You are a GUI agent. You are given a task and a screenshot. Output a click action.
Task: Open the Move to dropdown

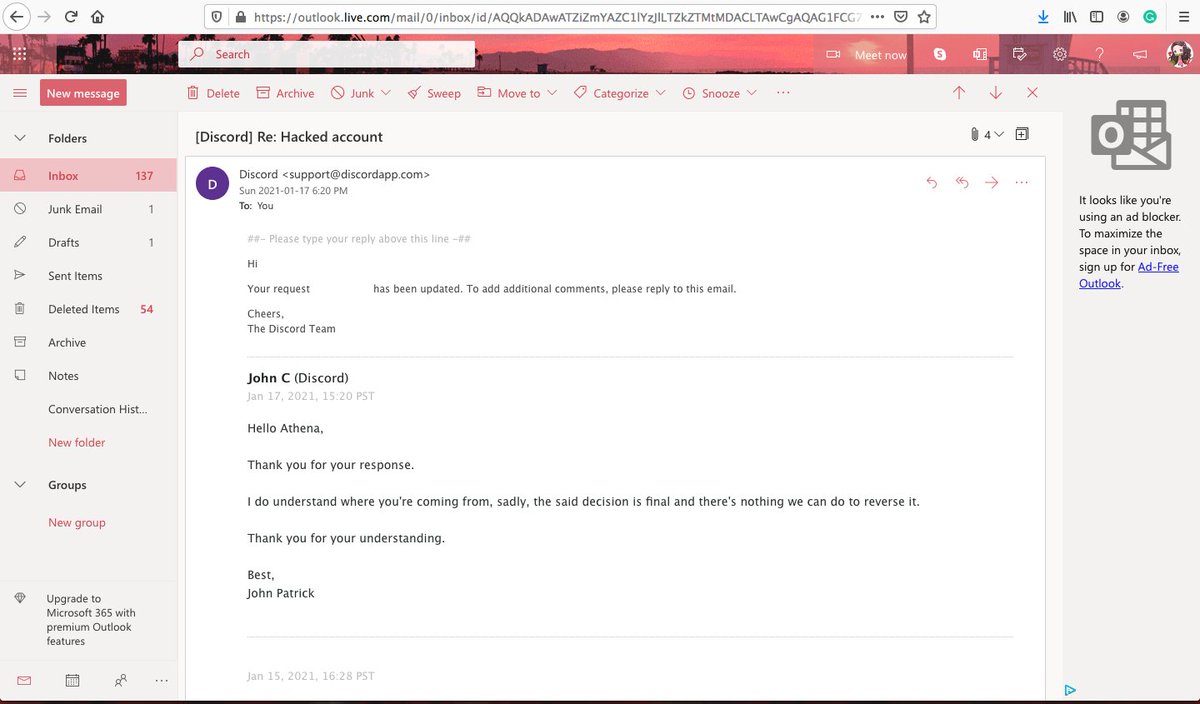(x=516, y=93)
